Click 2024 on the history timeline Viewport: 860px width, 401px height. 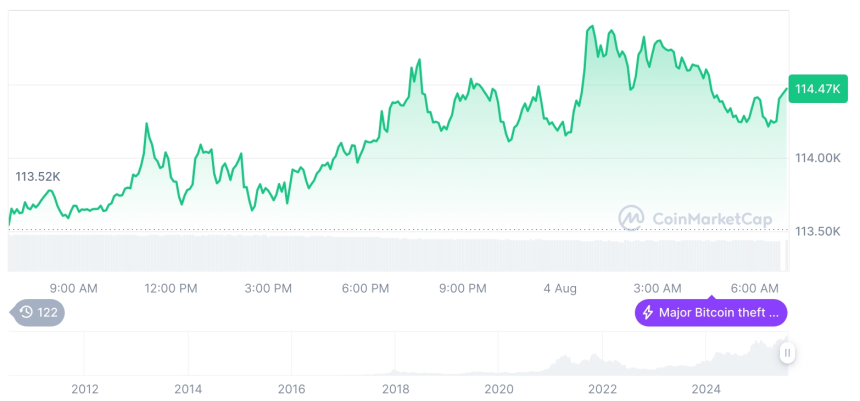click(x=706, y=388)
